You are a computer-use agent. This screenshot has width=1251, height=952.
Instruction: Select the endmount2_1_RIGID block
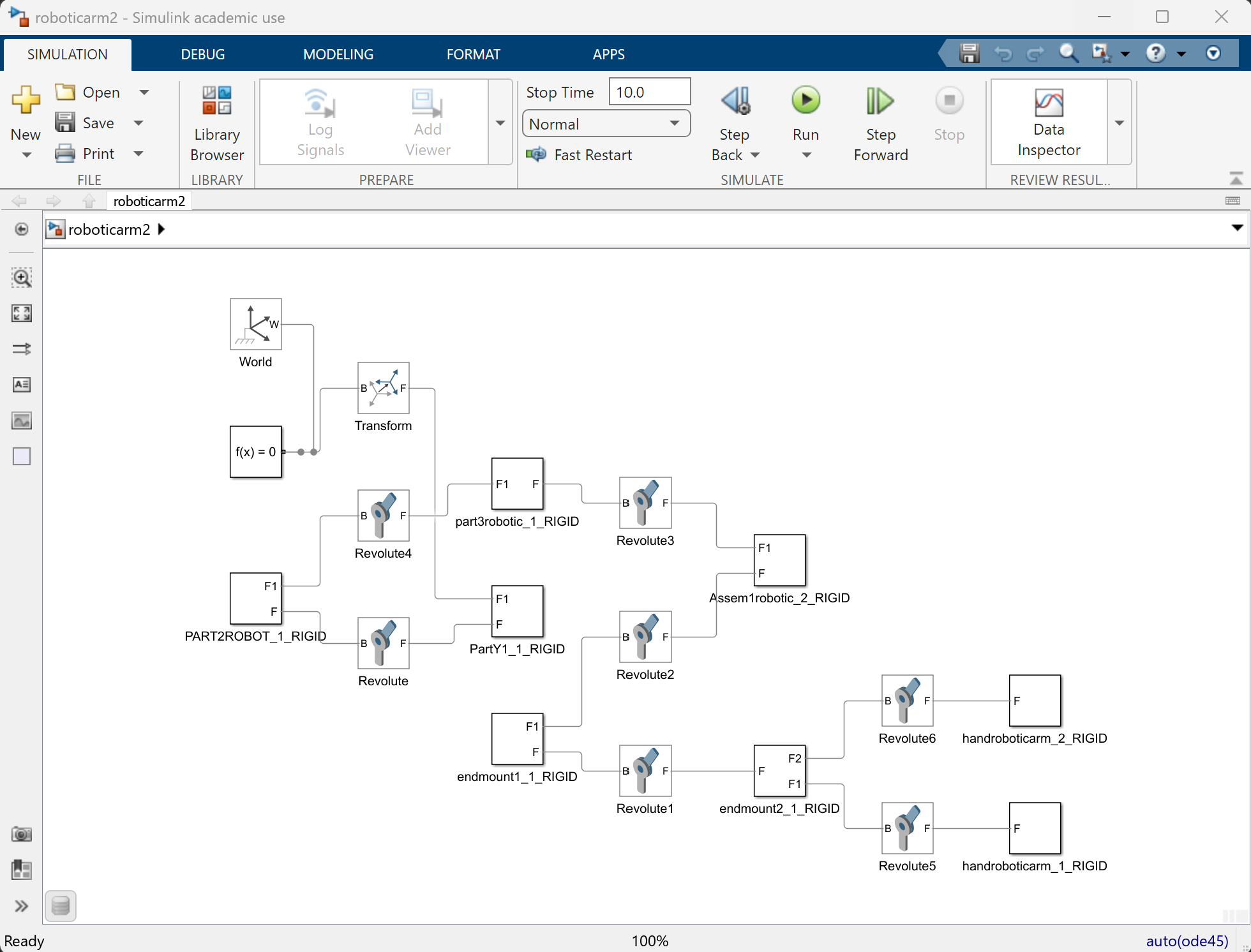coord(780,771)
